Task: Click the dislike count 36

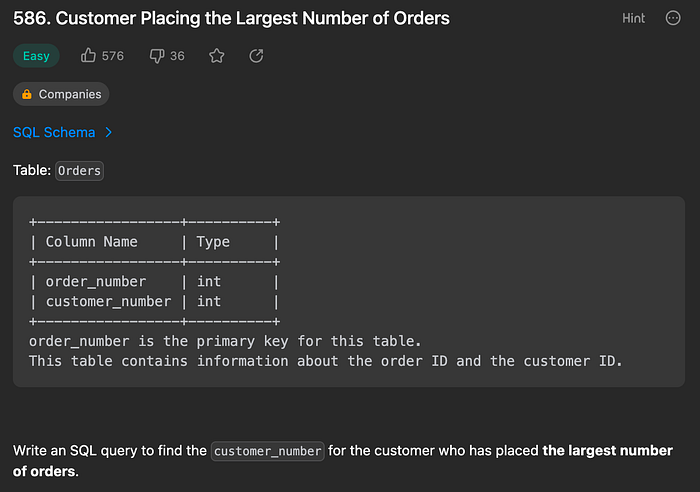Action: (x=177, y=56)
